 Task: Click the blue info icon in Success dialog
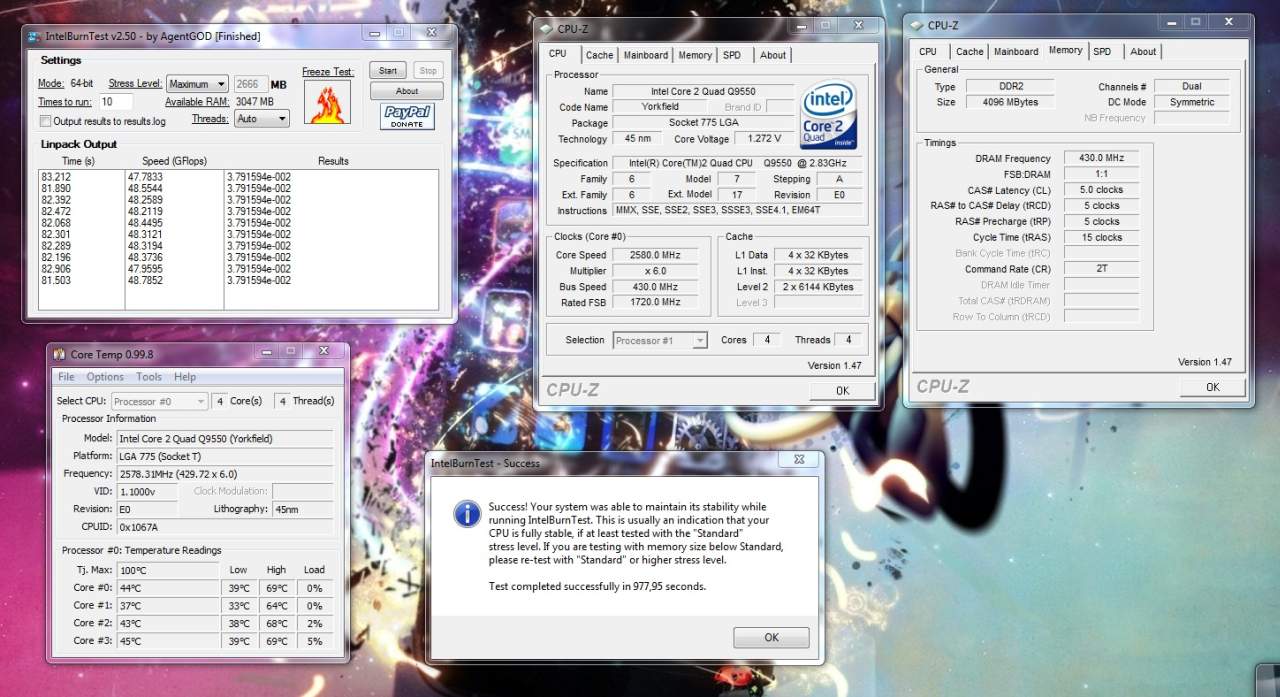[x=467, y=514]
